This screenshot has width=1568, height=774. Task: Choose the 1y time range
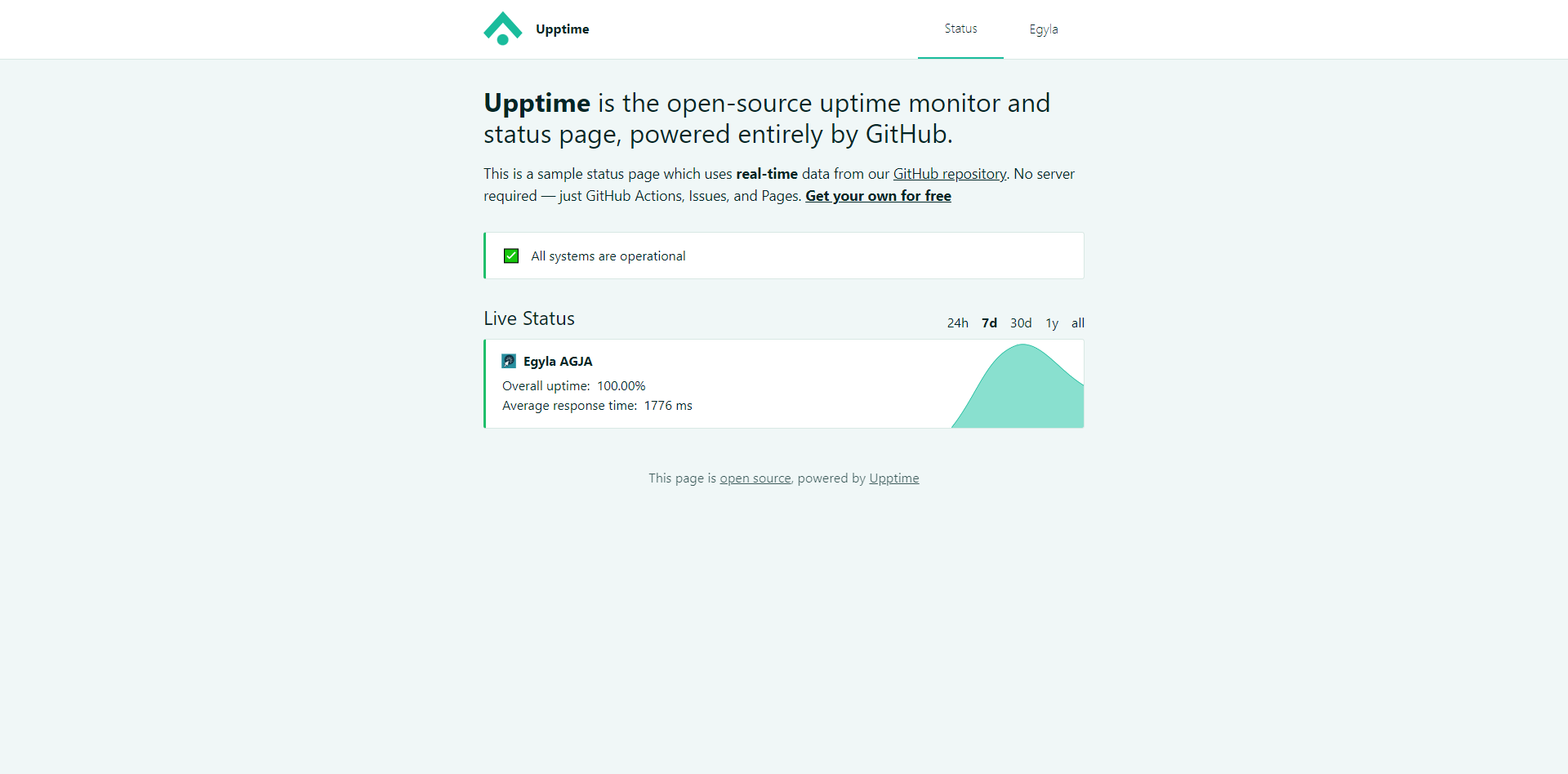pos(1052,323)
